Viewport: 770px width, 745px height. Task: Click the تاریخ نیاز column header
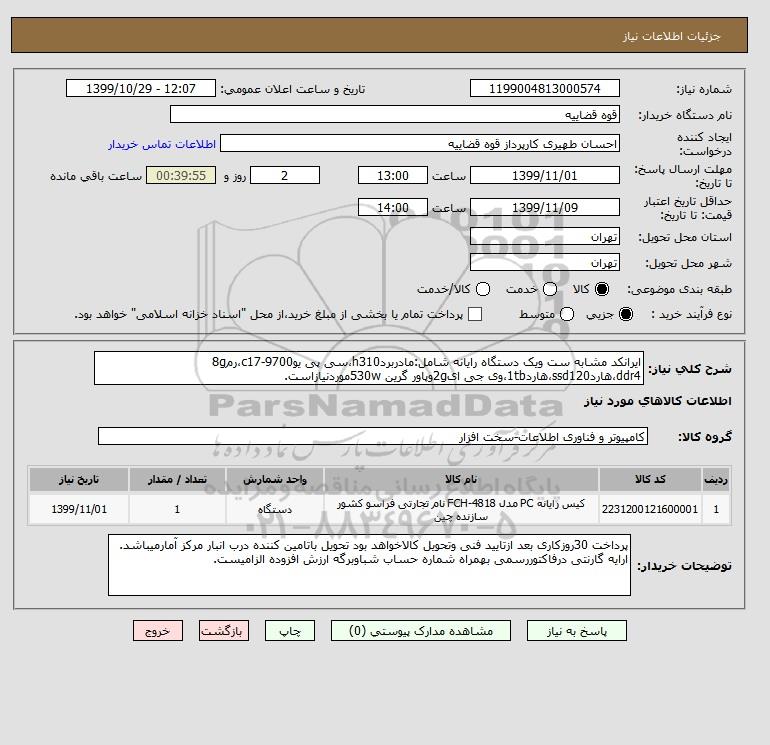tap(79, 479)
